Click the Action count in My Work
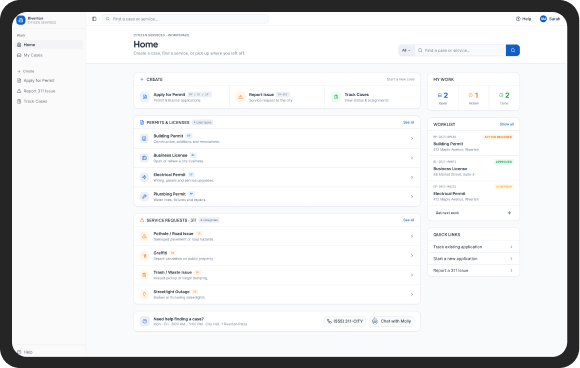 (473, 98)
